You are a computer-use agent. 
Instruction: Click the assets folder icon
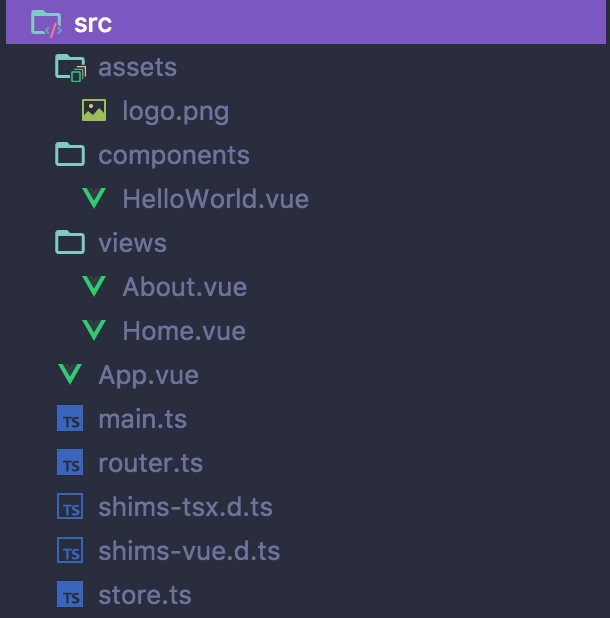[x=70, y=68]
